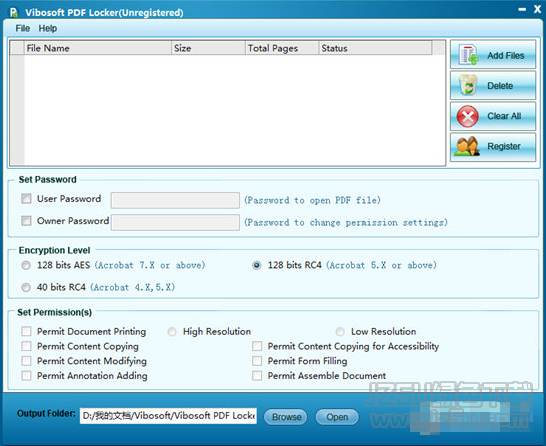
Task: Click the Open output folder button
Action: click(x=337, y=417)
